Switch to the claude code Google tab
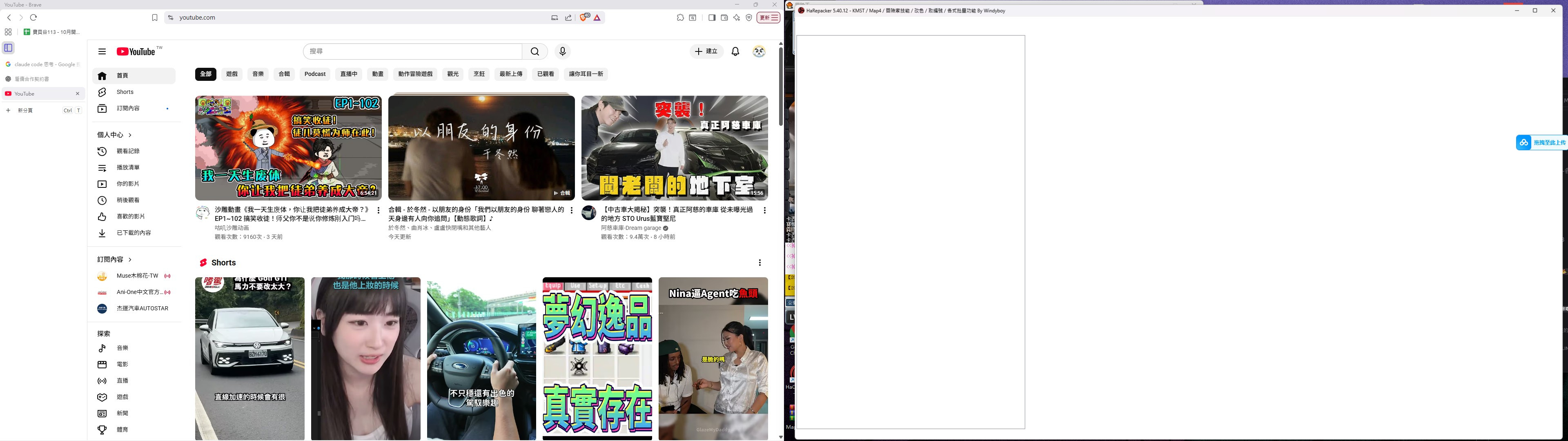 point(42,65)
